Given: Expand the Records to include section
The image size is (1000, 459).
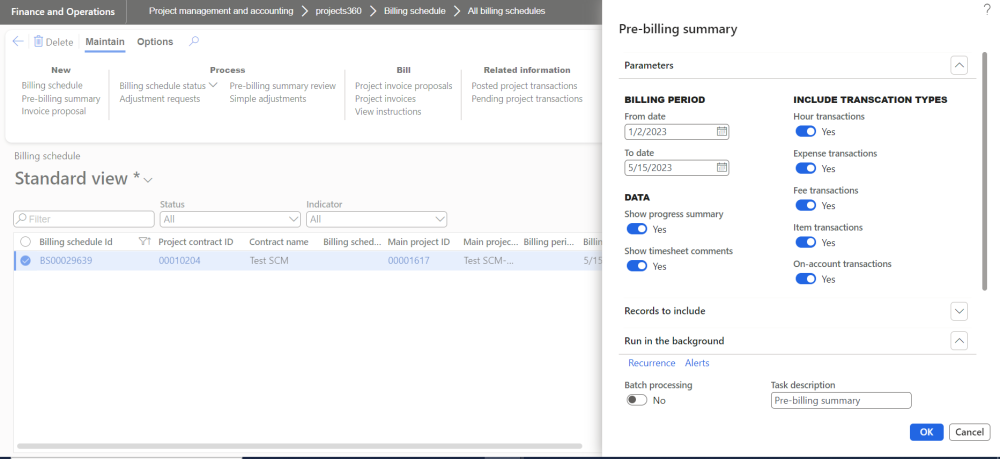Looking at the screenshot, I should 959,311.
